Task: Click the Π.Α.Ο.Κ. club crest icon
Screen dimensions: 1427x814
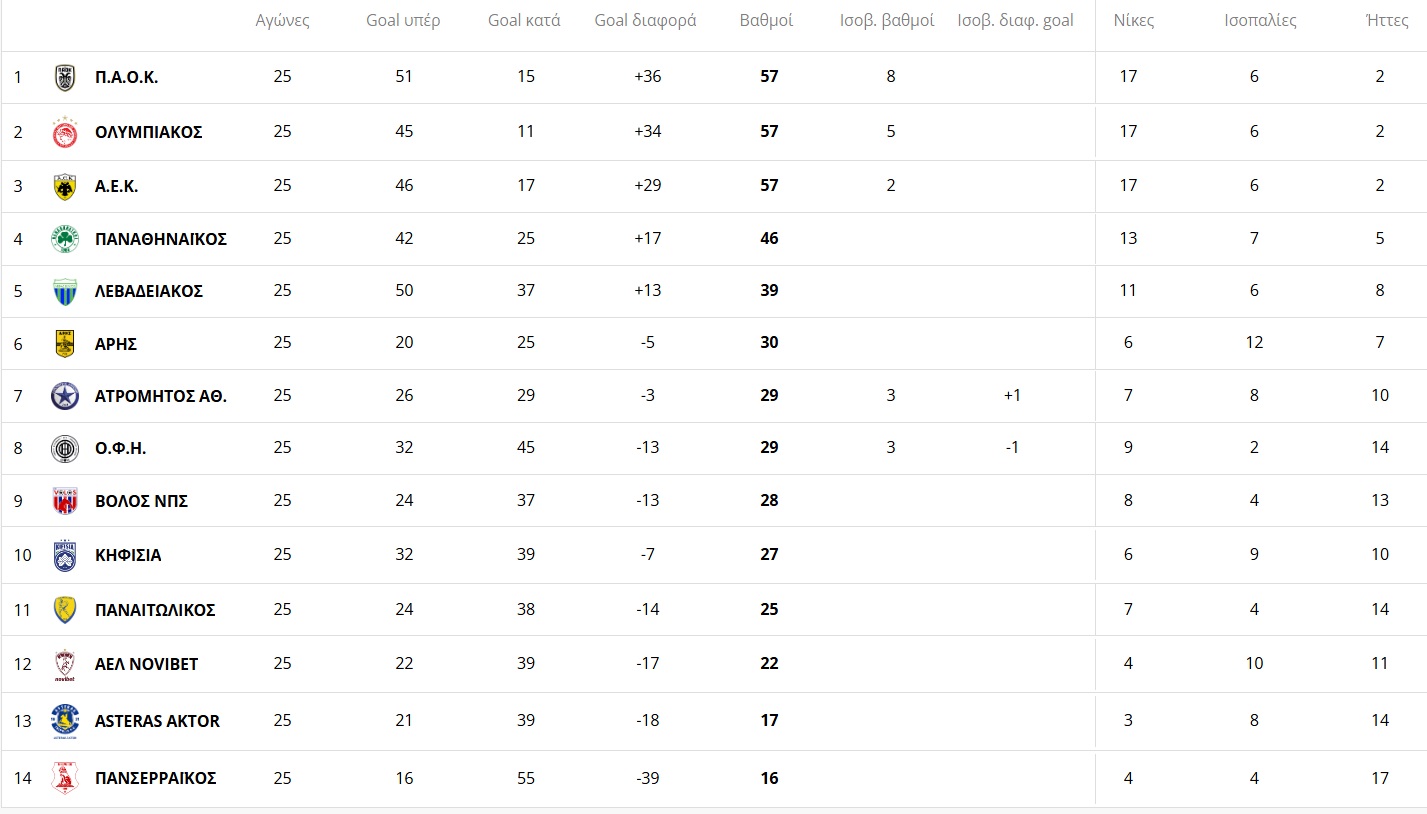Action: 65,77
